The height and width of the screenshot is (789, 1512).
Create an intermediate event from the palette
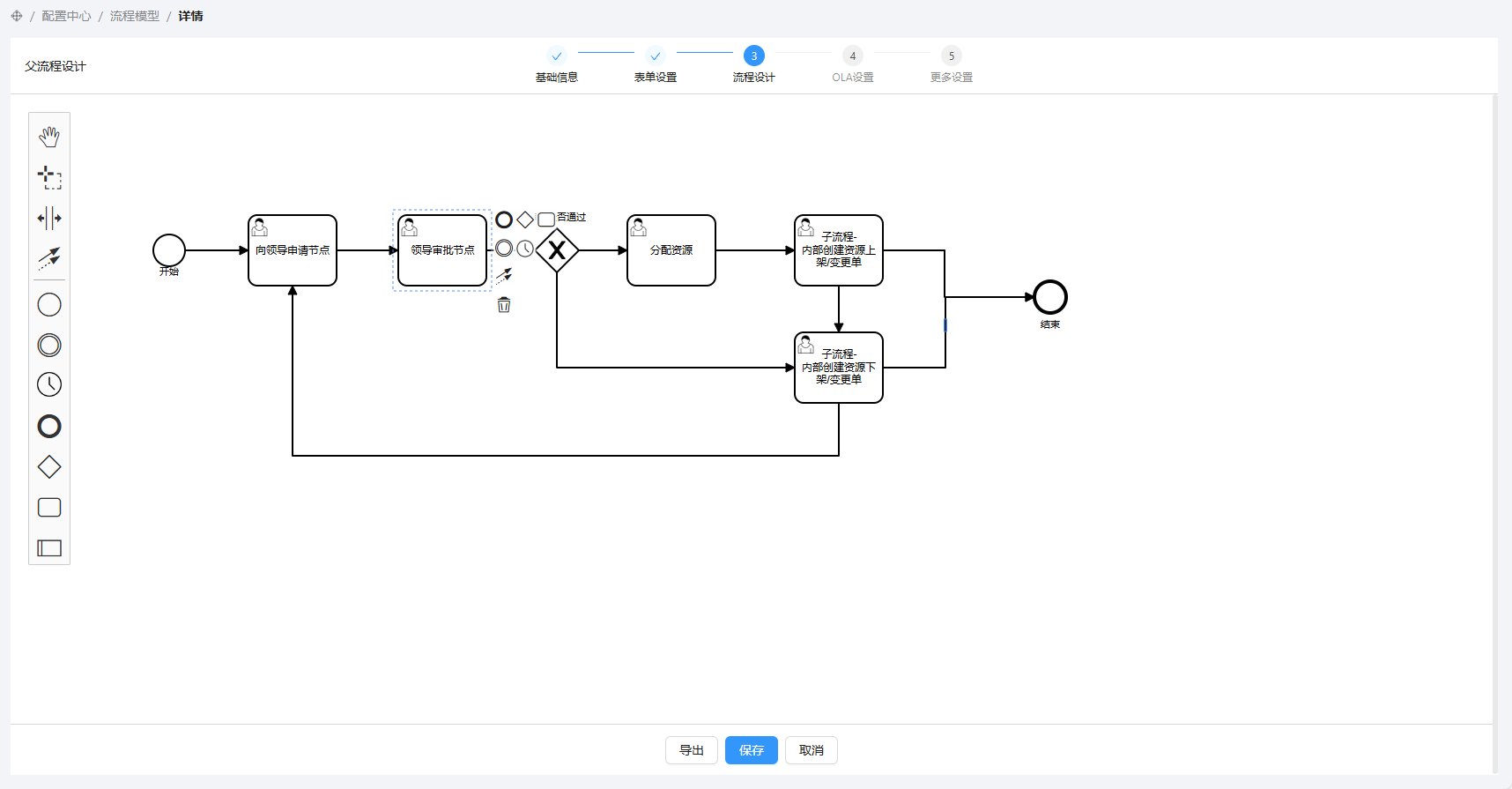click(x=49, y=346)
